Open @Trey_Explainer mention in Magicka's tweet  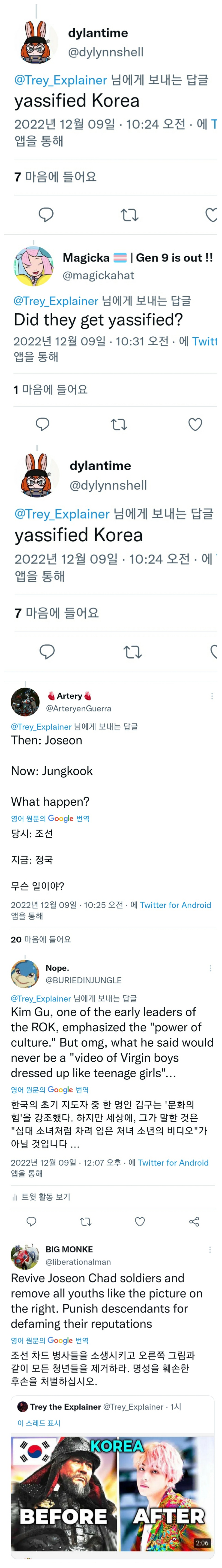click(55, 301)
